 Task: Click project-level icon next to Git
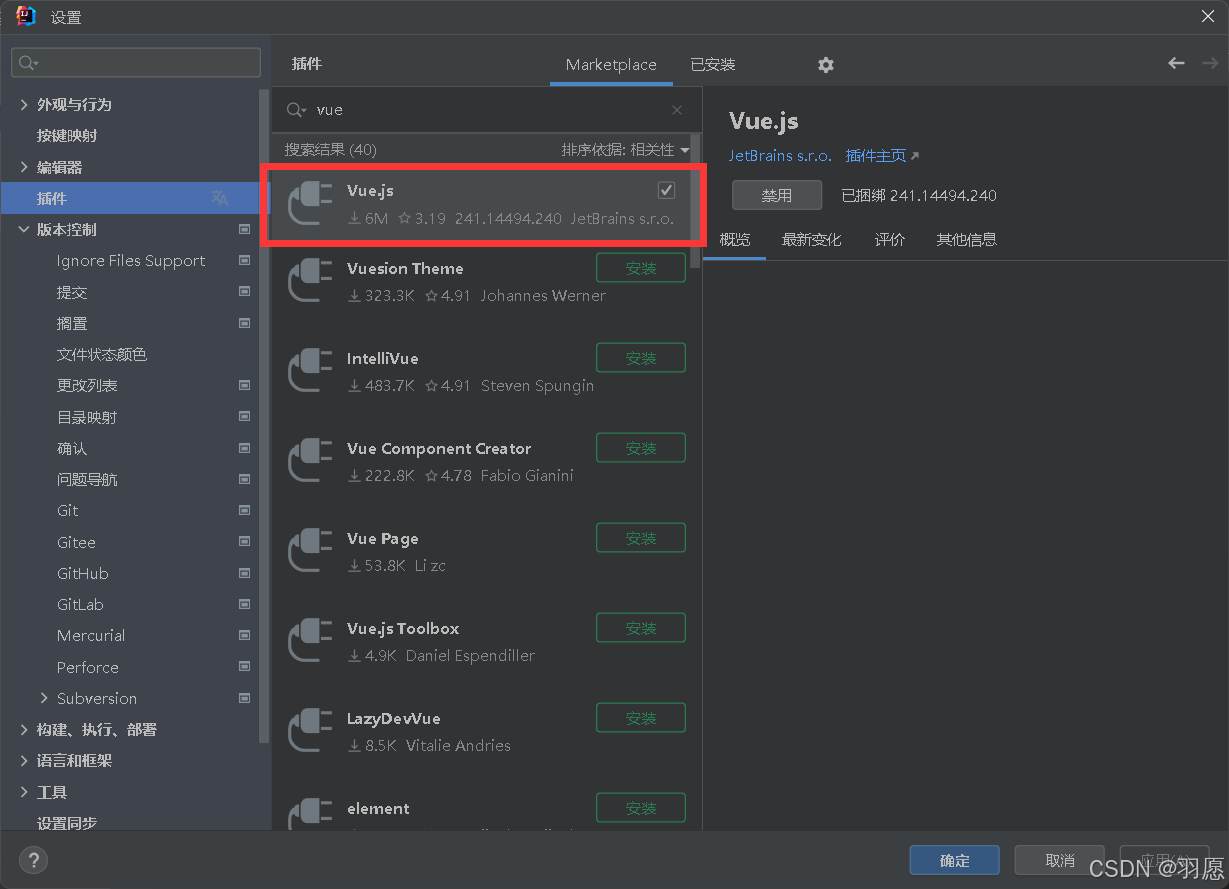click(x=244, y=510)
